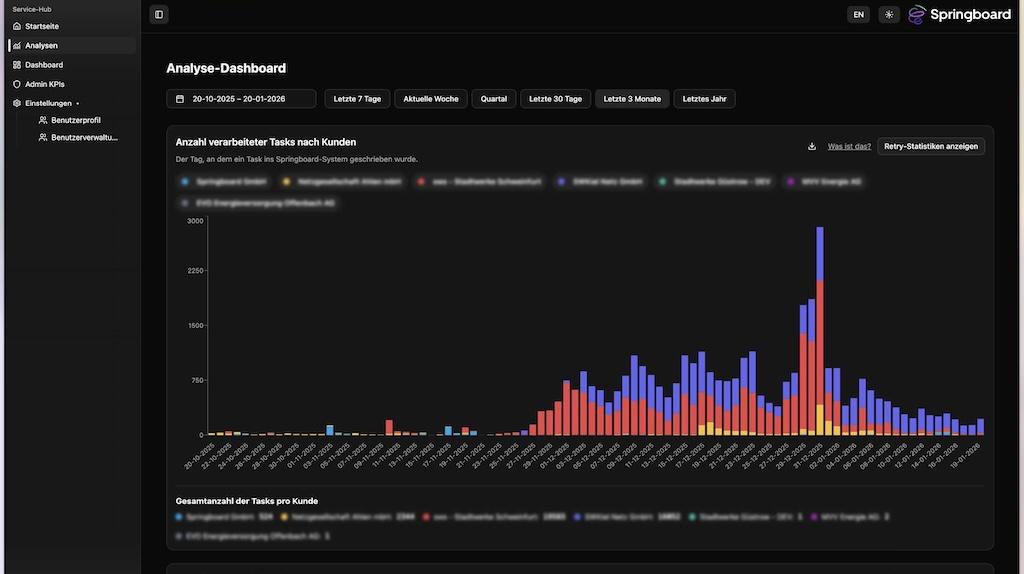This screenshot has height=574, width=1024.
Task: Collapse sidebar with the panel toggle icon
Action: coord(158,15)
